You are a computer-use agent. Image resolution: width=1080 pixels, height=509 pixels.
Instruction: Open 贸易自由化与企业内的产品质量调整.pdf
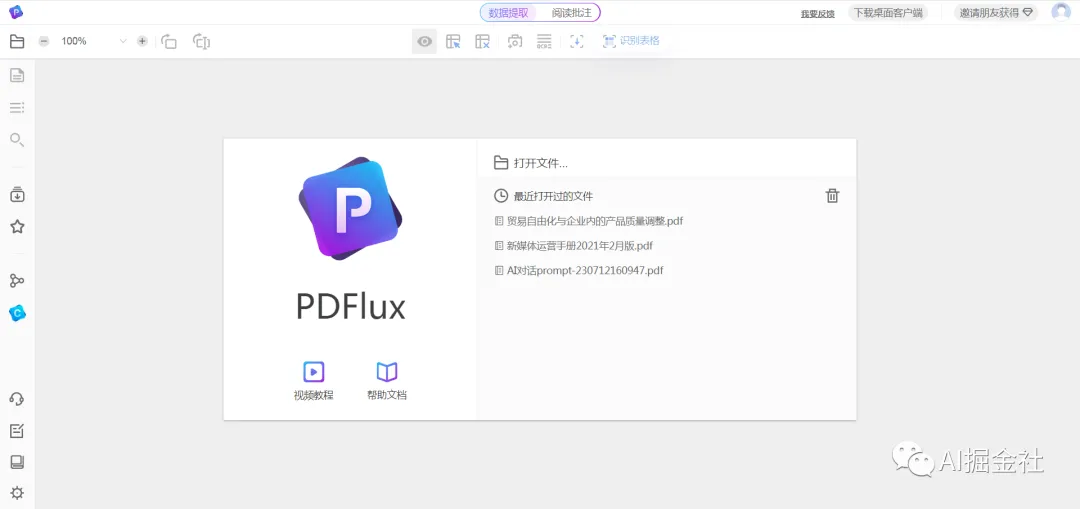(589, 221)
